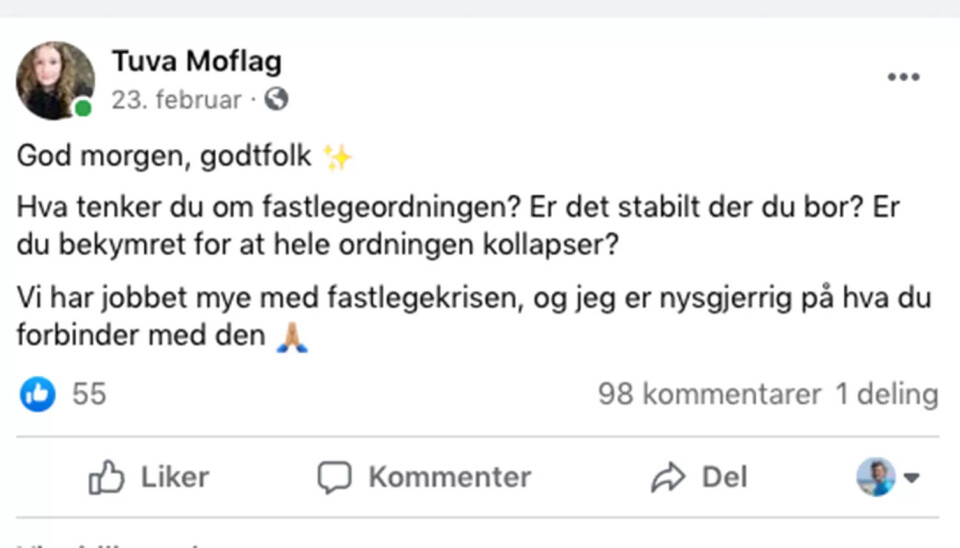The height and width of the screenshot is (548, 960).
Task: Click the praying hands emoji in post
Action: (x=293, y=336)
